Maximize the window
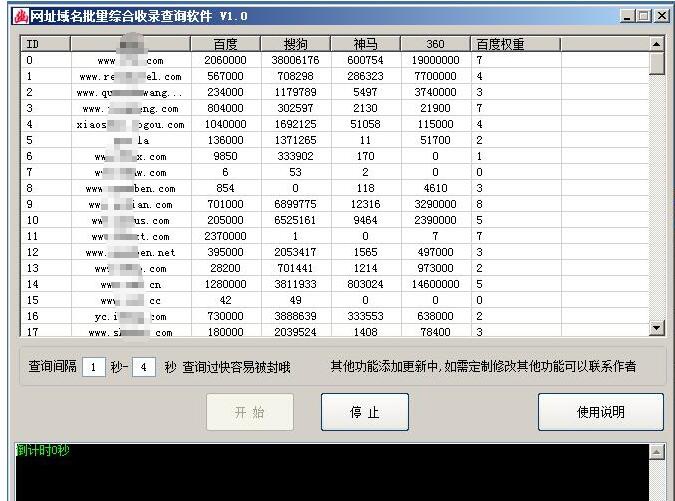This screenshot has height=501, width=675. pos(644,16)
